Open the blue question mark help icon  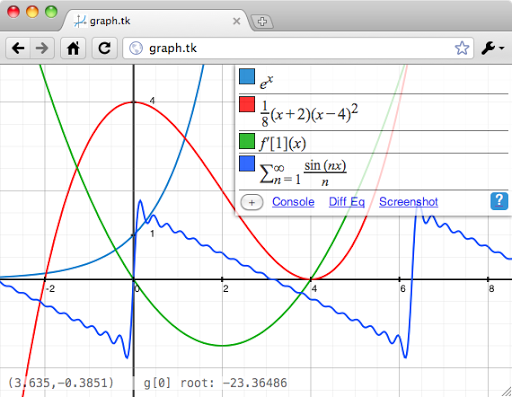[499, 201]
